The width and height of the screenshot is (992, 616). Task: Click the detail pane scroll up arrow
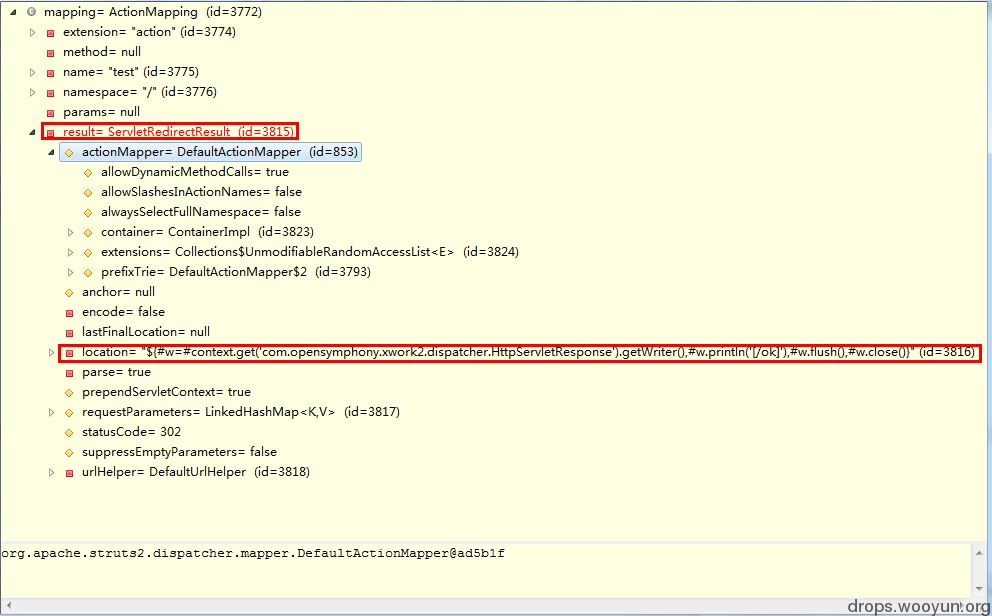(979, 553)
